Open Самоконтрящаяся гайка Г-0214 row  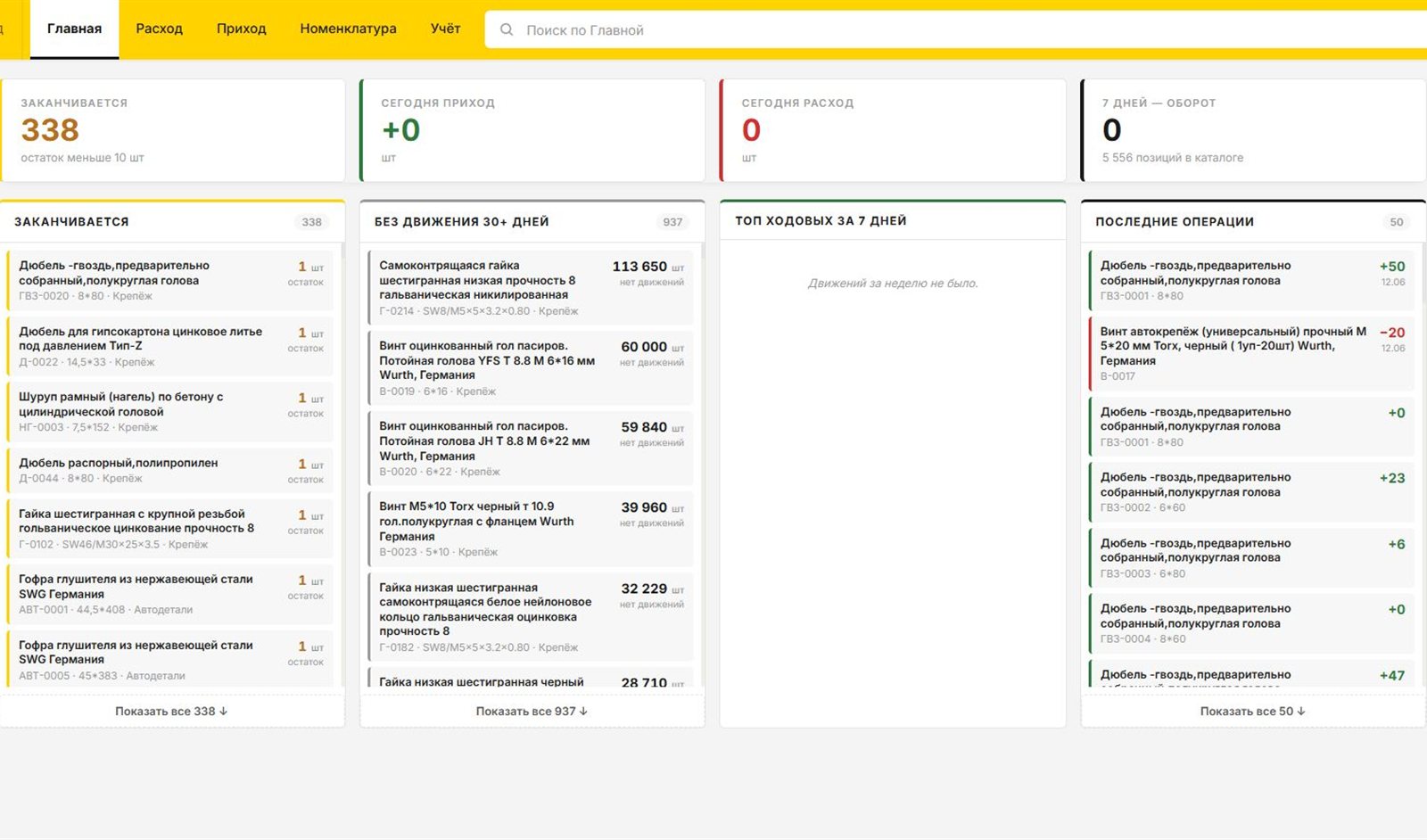click(530, 287)
